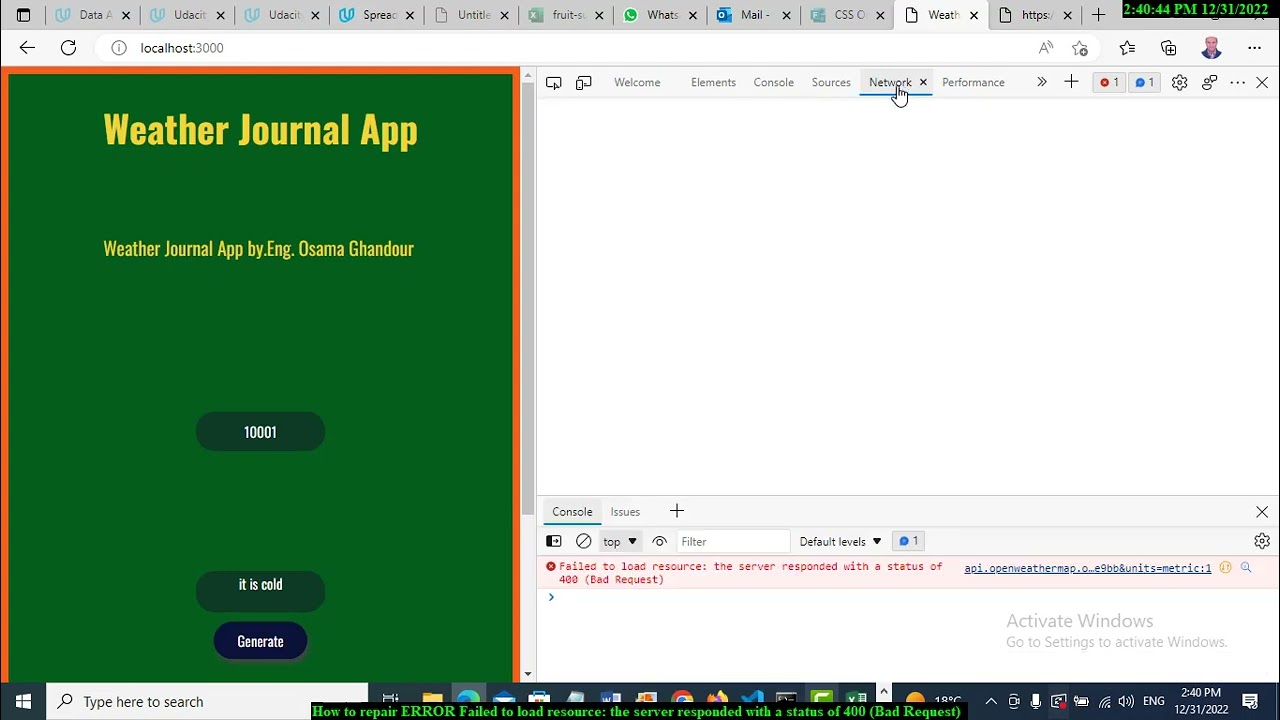Screen dimensions: 1280x720
Task: Open the api.openweathermap source link
Action: 1087,568
